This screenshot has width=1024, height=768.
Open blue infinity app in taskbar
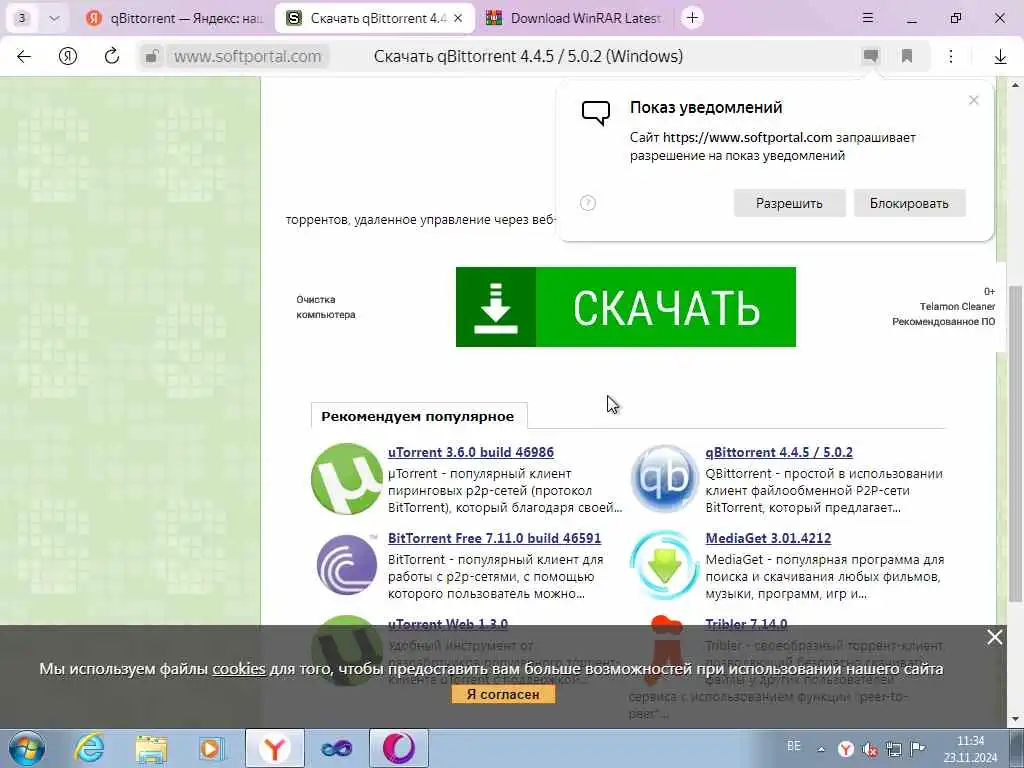tap(336, 748)
